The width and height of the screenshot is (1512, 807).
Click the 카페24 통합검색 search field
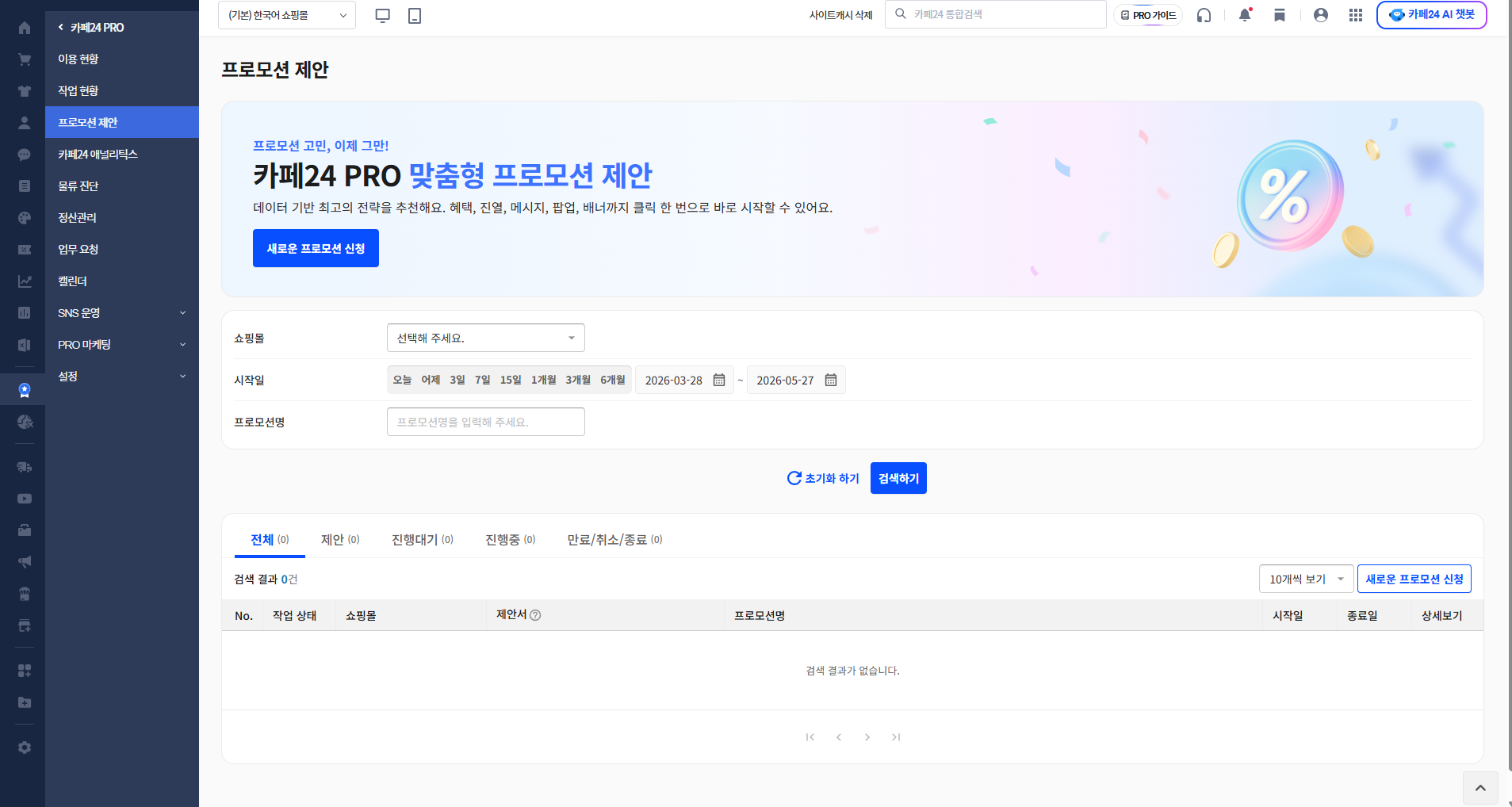pos(996,14)
